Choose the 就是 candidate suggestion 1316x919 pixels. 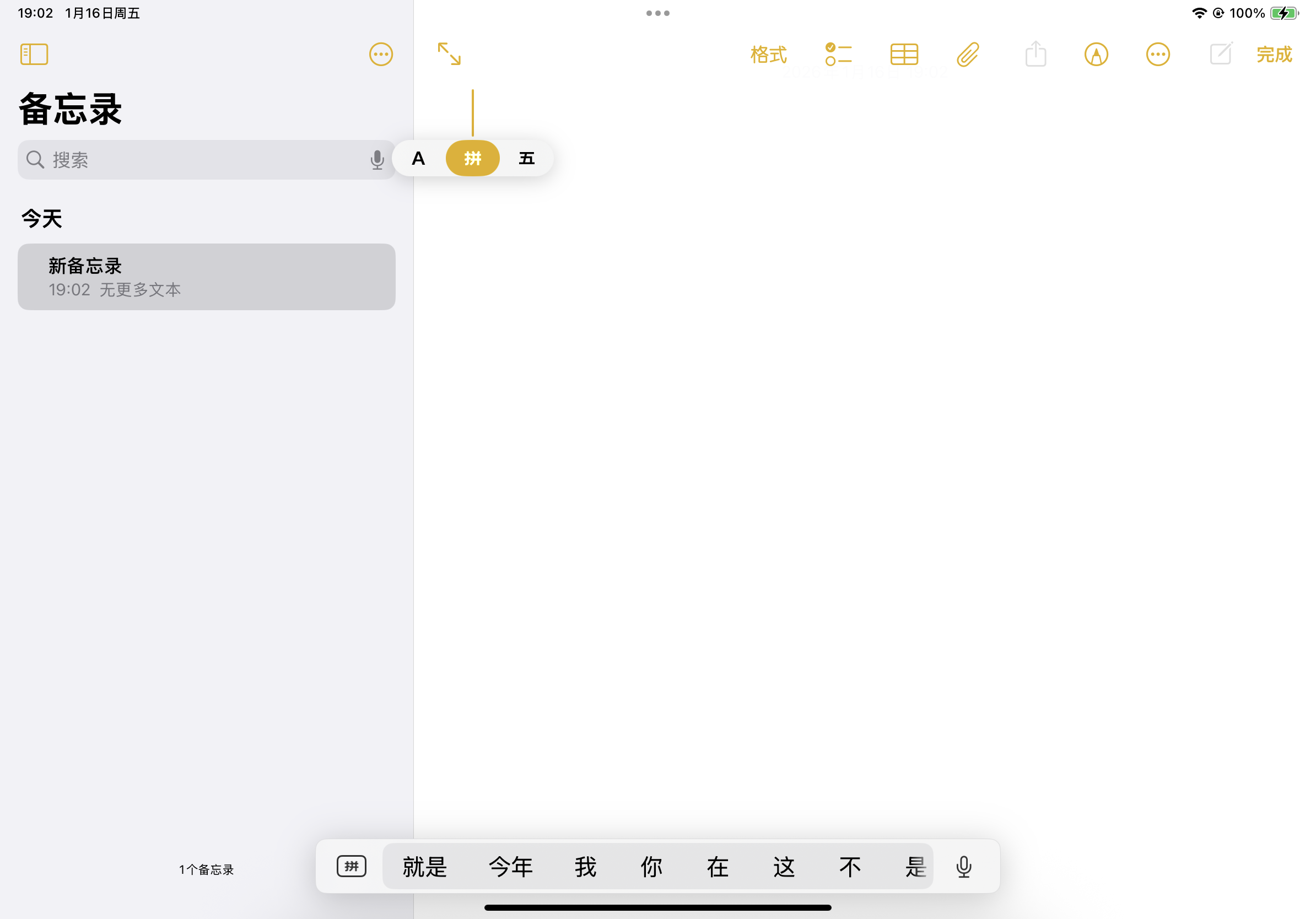point(424,866)
